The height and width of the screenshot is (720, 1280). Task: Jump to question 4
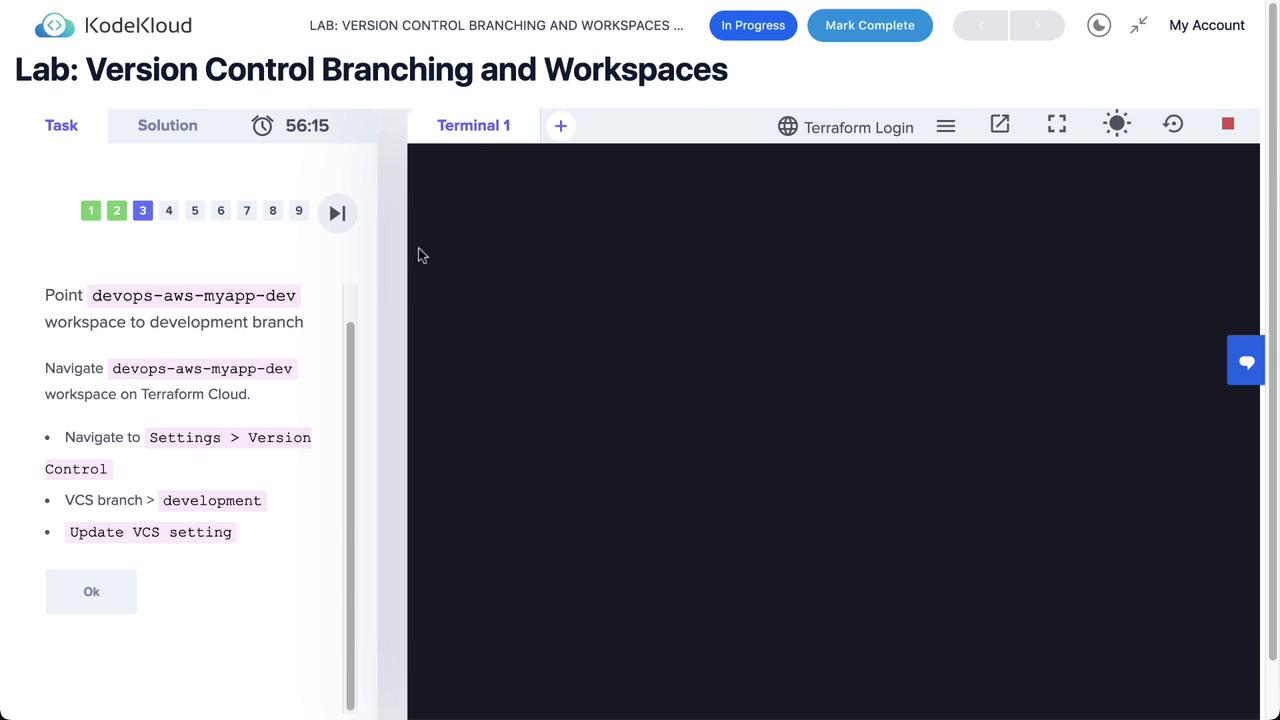coord(169,211)
